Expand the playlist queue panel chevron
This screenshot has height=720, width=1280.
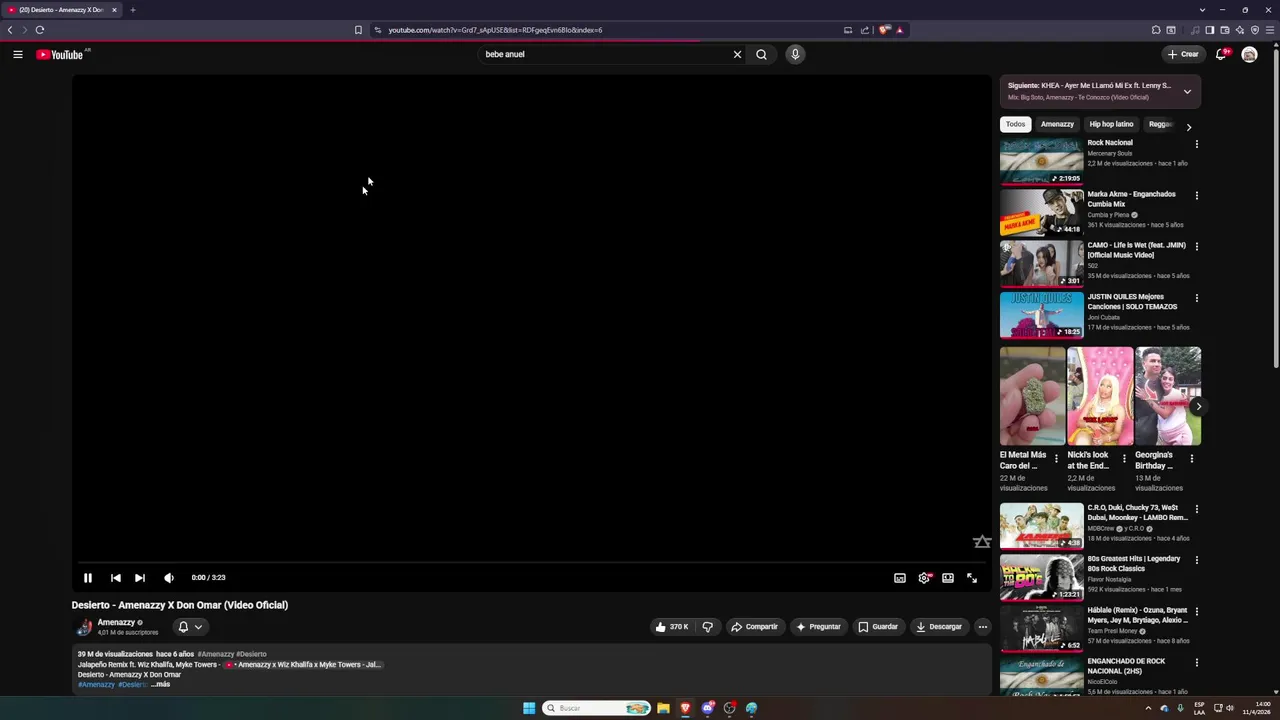point(1187,91)
